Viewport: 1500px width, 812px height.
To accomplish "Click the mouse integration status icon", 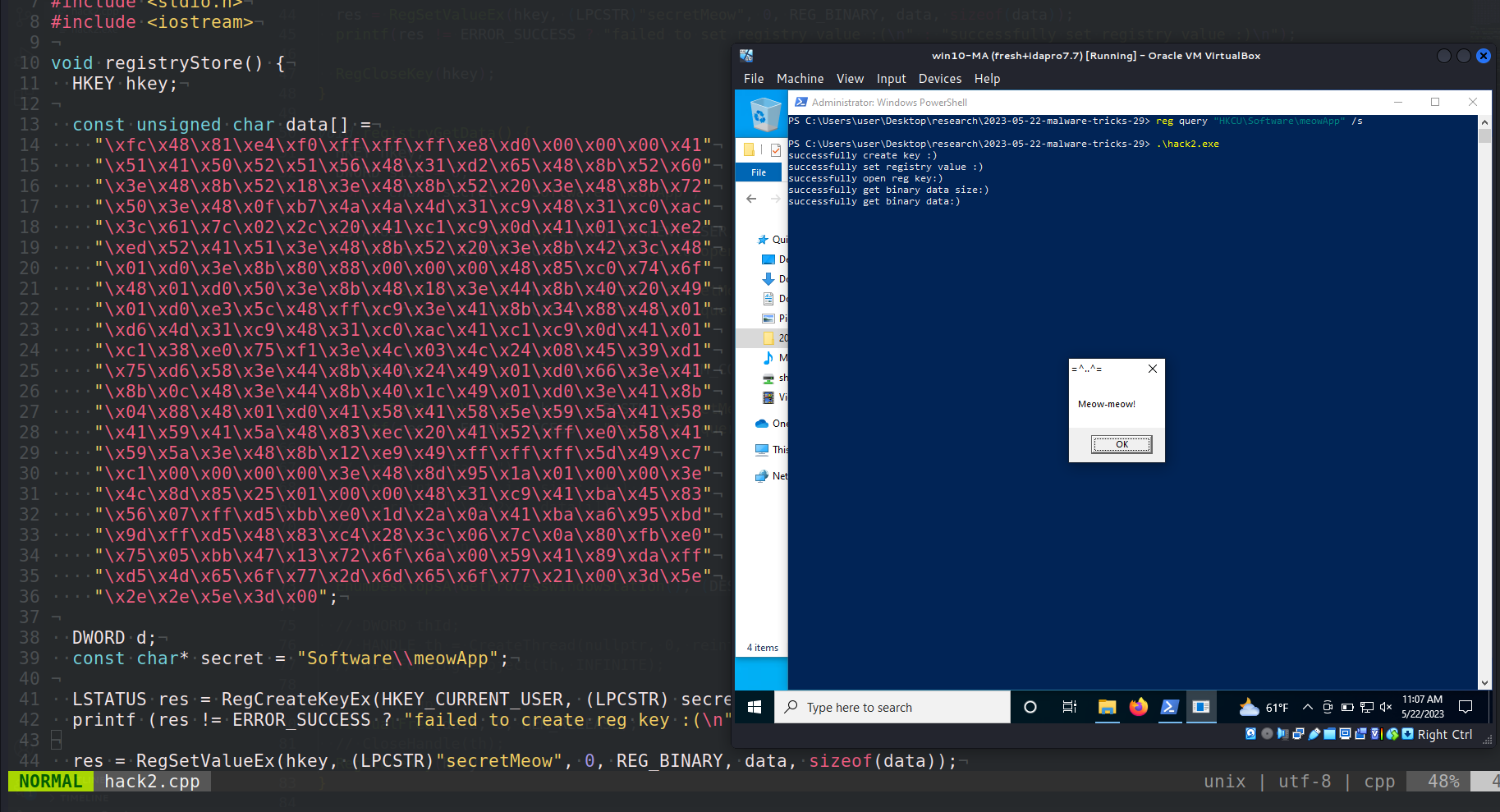I will [1392, 735].
